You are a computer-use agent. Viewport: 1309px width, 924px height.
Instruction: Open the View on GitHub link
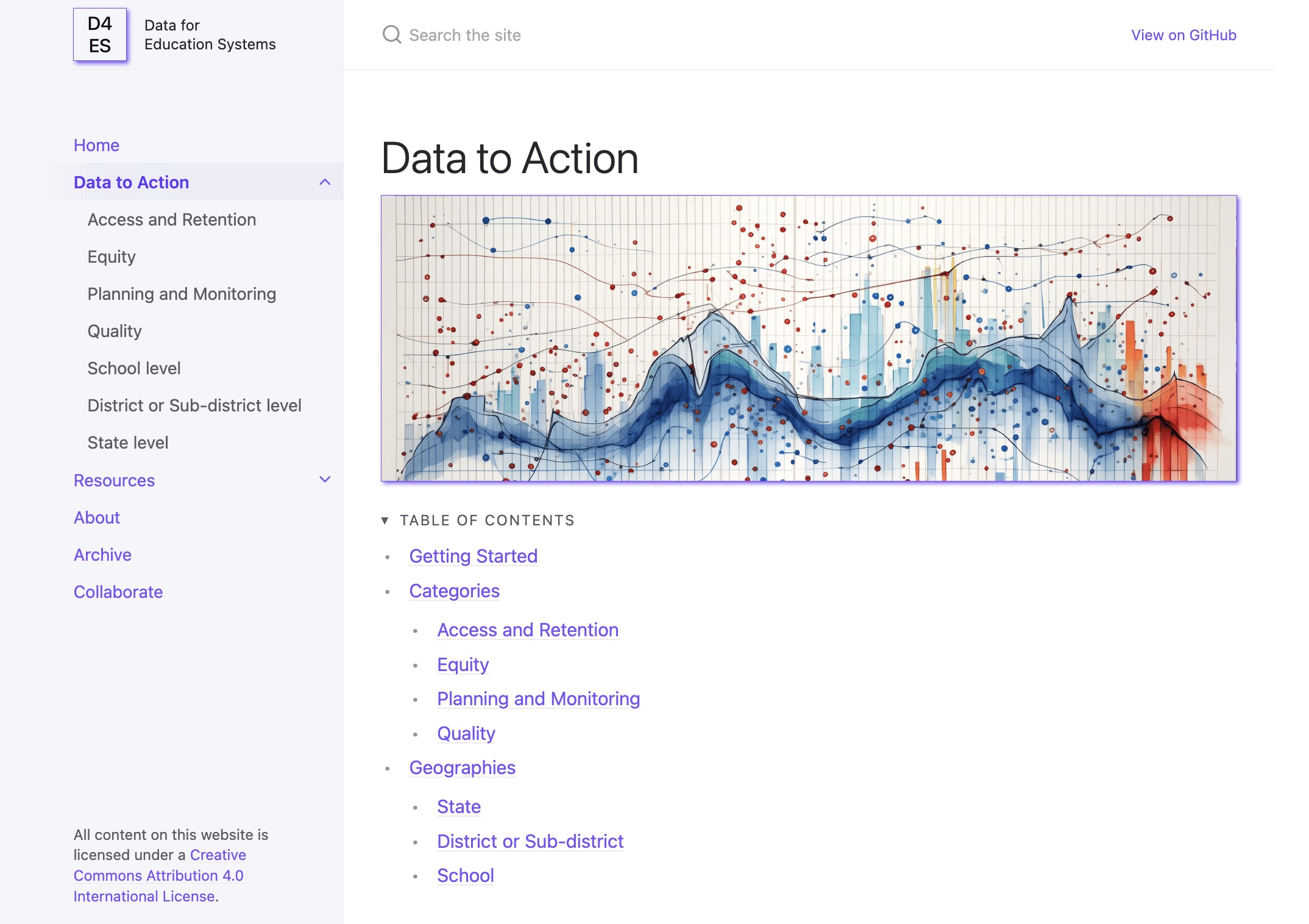[1183, 35]
